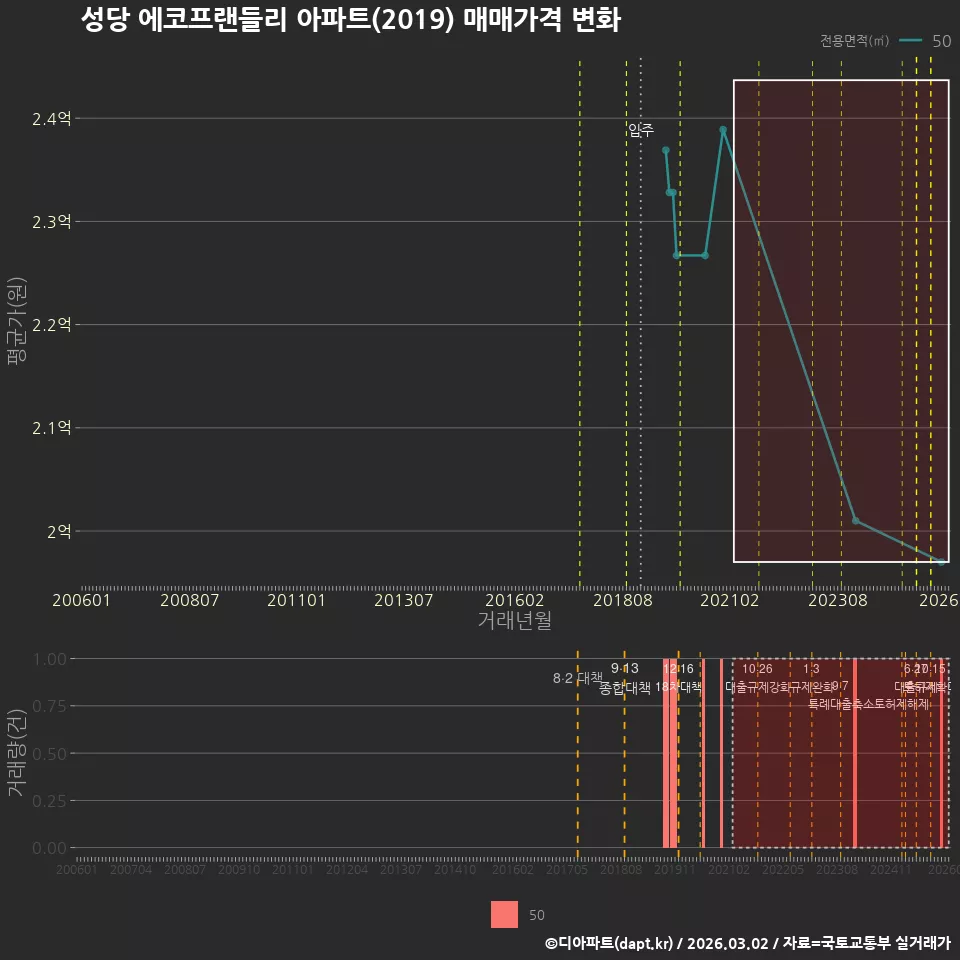Screen dimensions: 960x960
Task: Click the red 50 legend swatch below the volume chart
Action: tap(504, 914)
